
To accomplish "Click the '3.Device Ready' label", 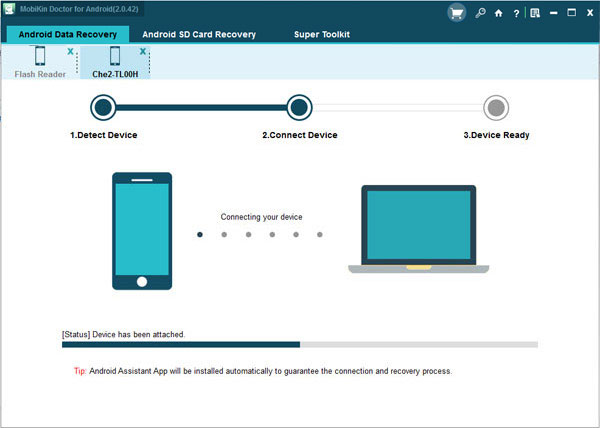I will [x=496, y=135].
